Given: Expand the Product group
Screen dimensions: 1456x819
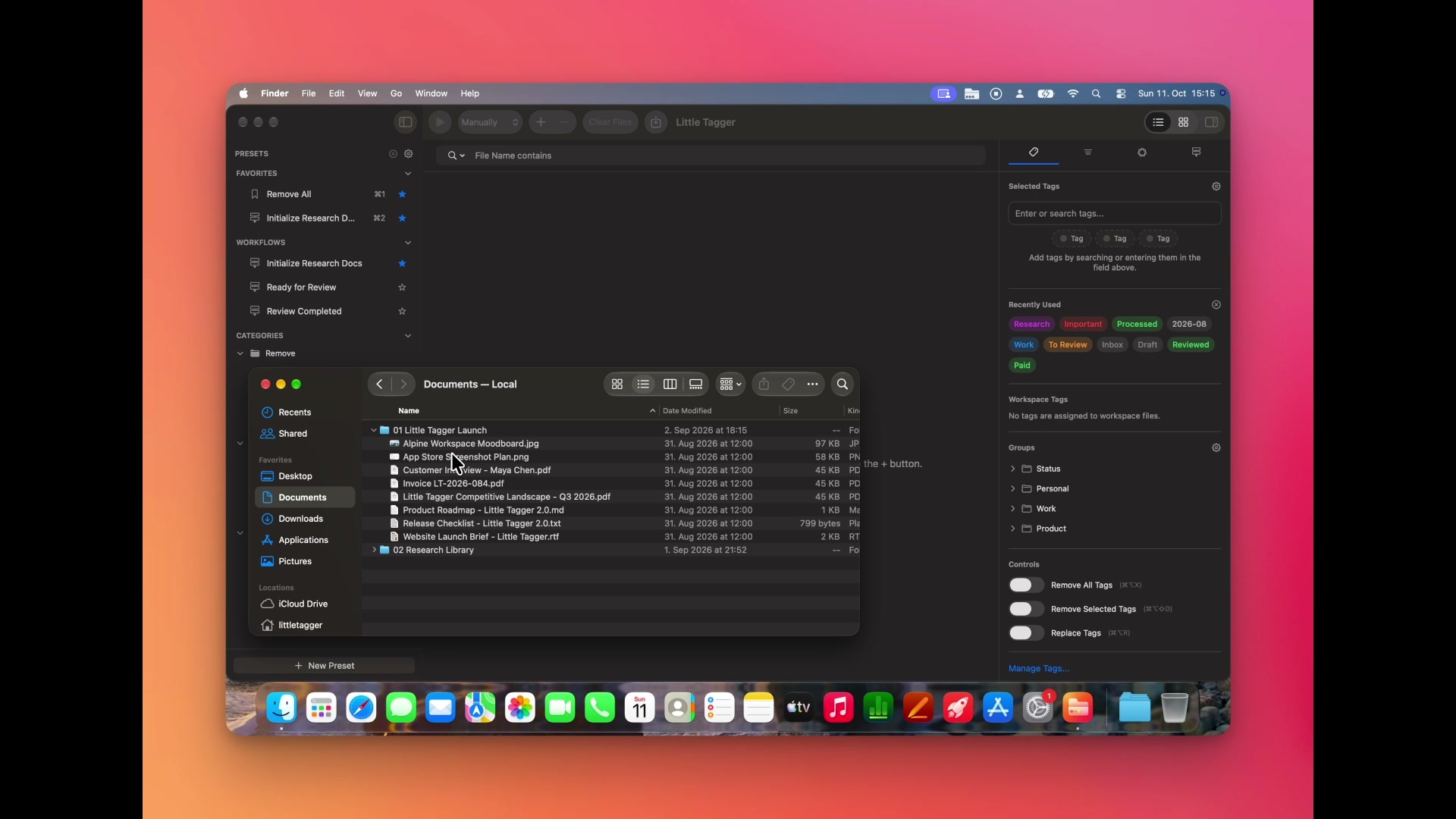Looking at the screenshot, I should pyautogui.click(x=1013, y=529).
